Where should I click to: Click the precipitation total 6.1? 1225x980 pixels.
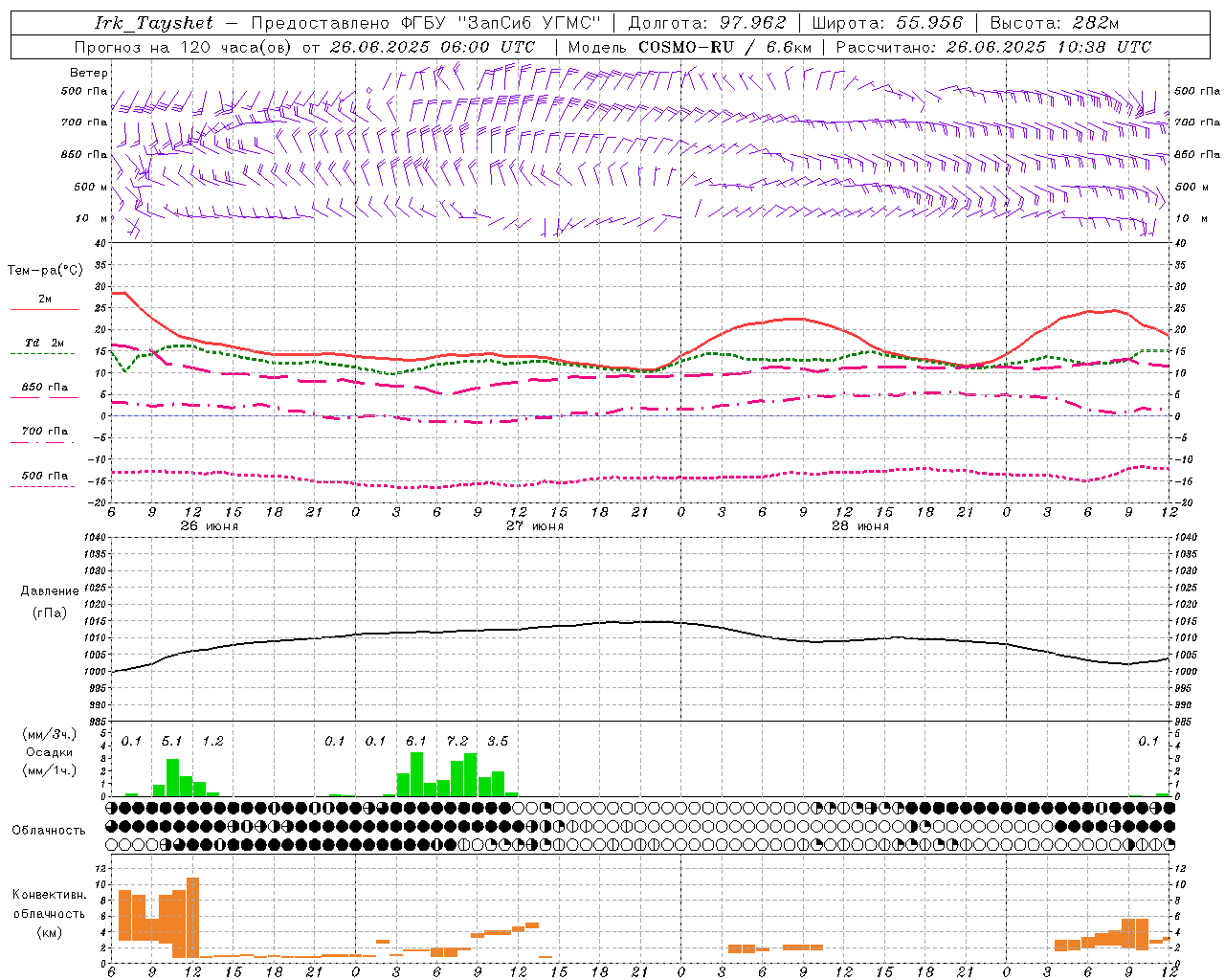pos(416,741)
